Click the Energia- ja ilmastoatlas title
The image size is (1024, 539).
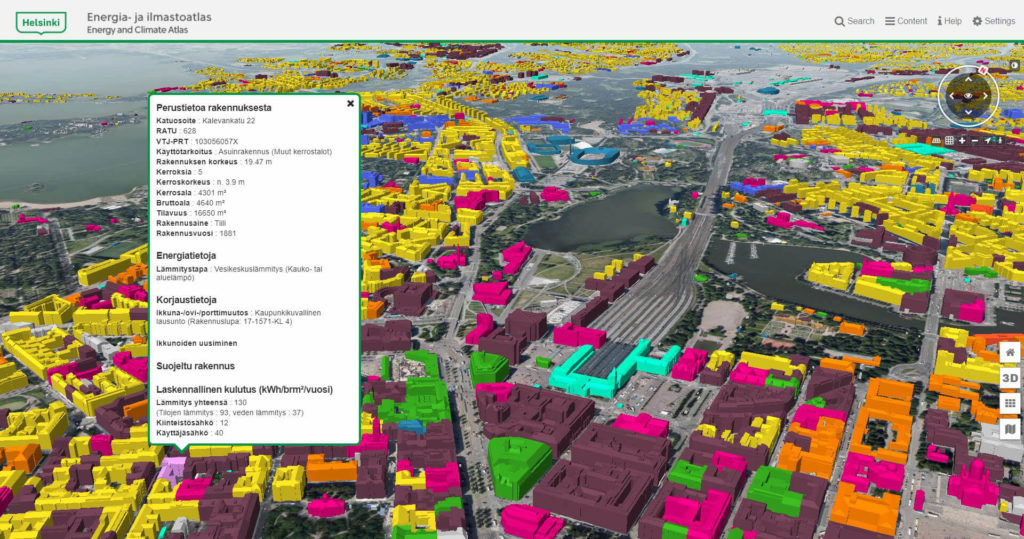(149, 17)
